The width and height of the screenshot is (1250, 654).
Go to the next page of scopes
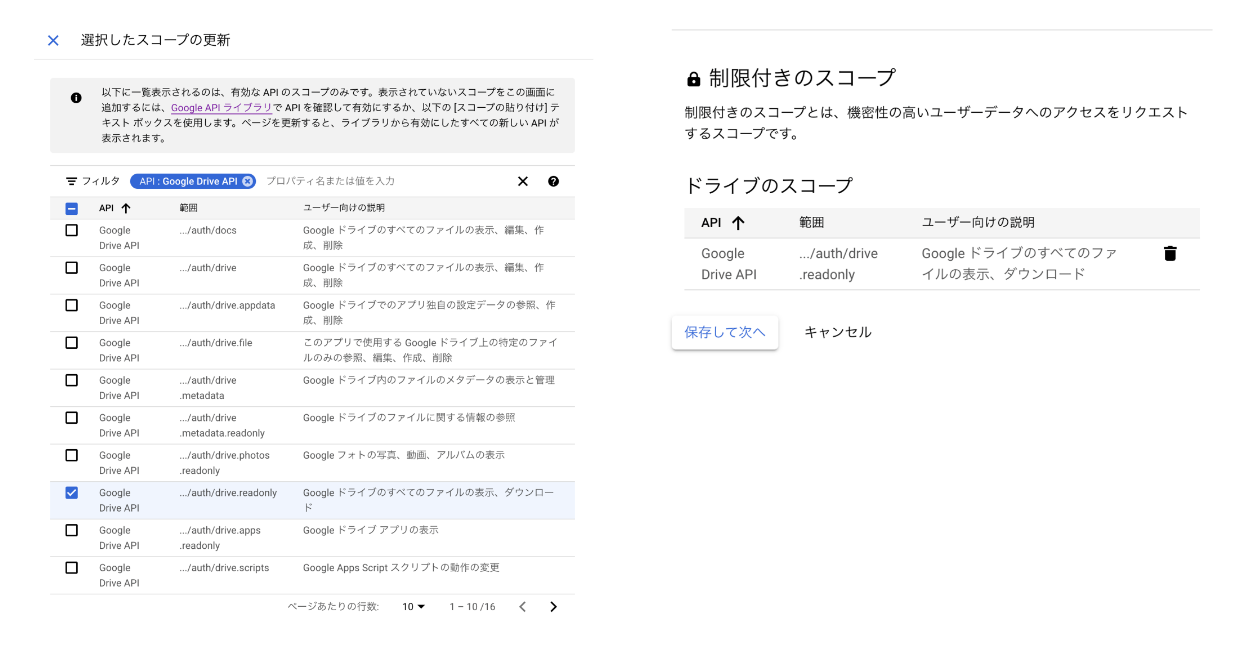point(553,607)
